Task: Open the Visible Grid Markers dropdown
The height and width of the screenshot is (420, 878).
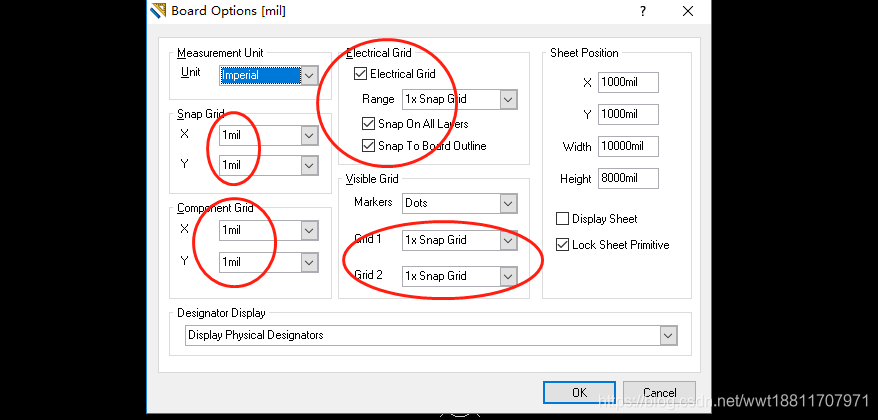Action: point(508,203)
